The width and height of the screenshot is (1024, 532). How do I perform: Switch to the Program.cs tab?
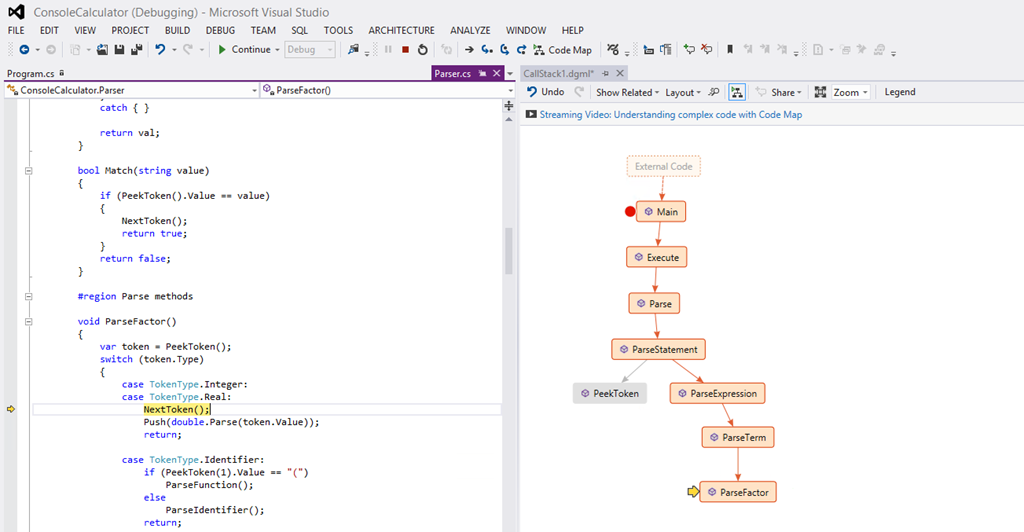click(31, 73)
